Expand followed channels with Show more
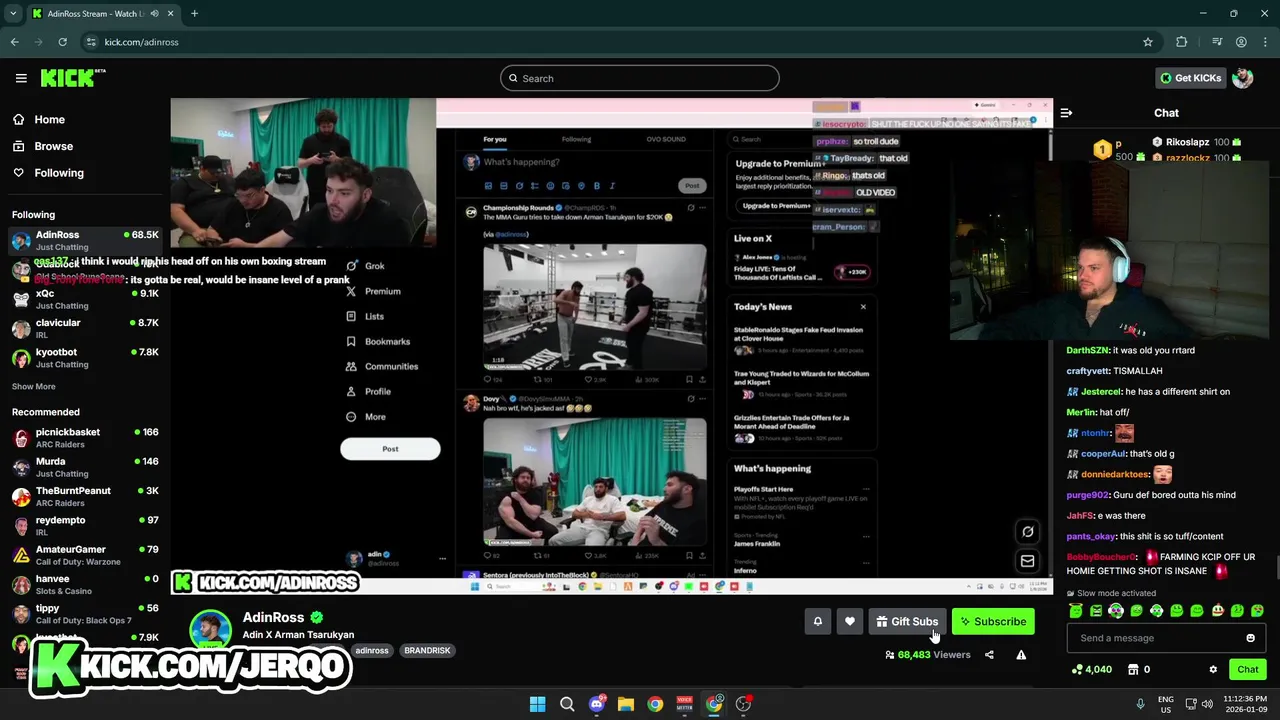 34,386
